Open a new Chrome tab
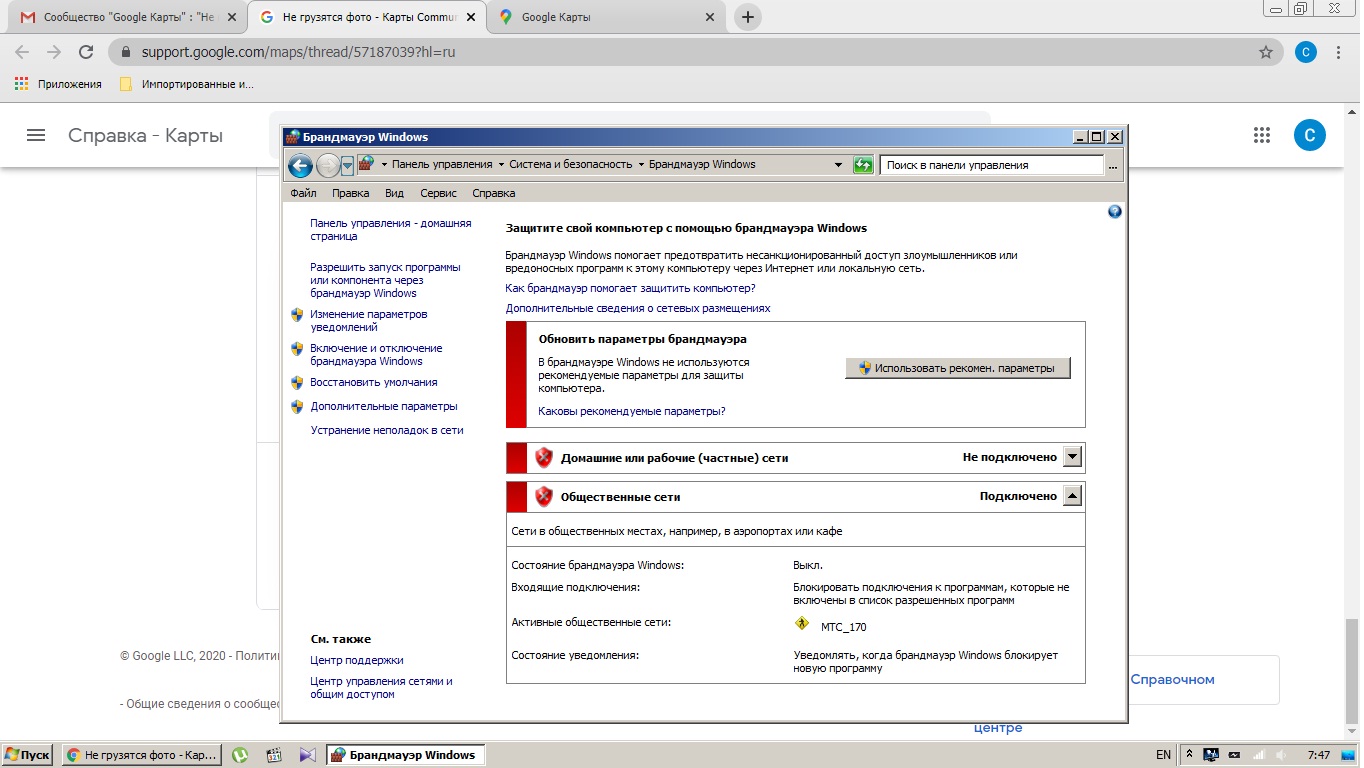 (x=747, y=17)
